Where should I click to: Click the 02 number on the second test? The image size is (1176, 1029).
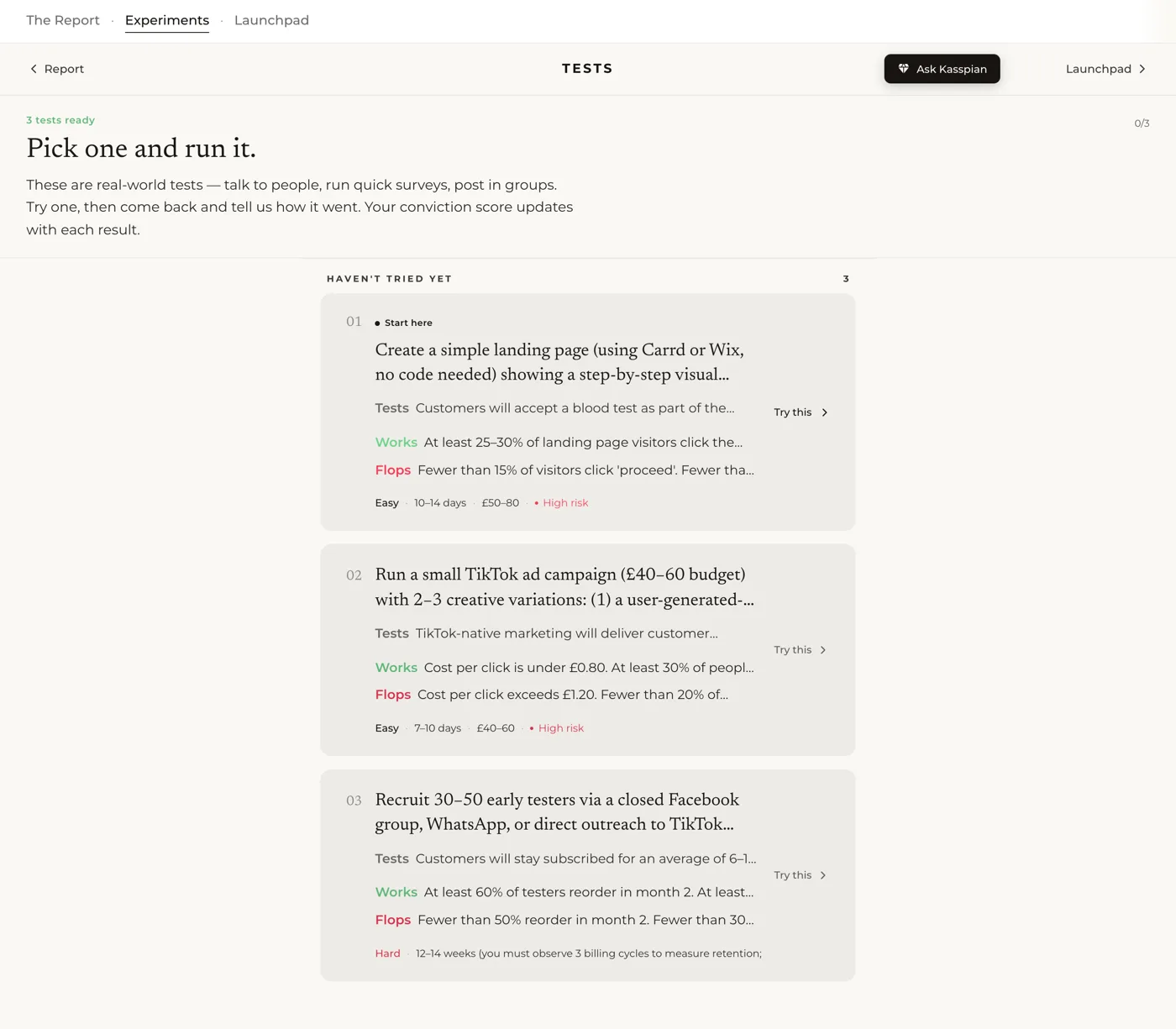[354, 575]
